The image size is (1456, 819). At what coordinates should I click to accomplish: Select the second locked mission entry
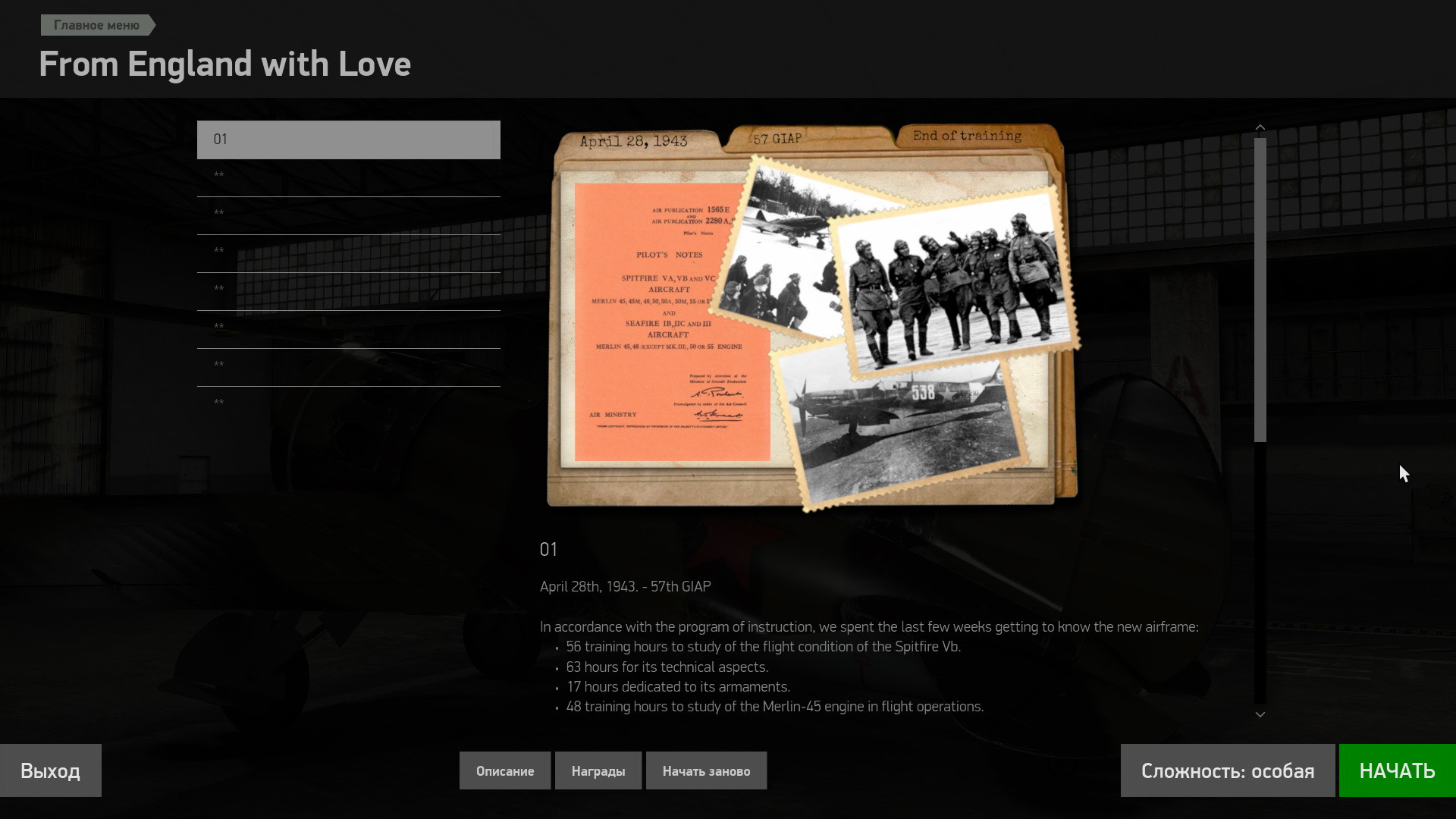click(349, 216)
